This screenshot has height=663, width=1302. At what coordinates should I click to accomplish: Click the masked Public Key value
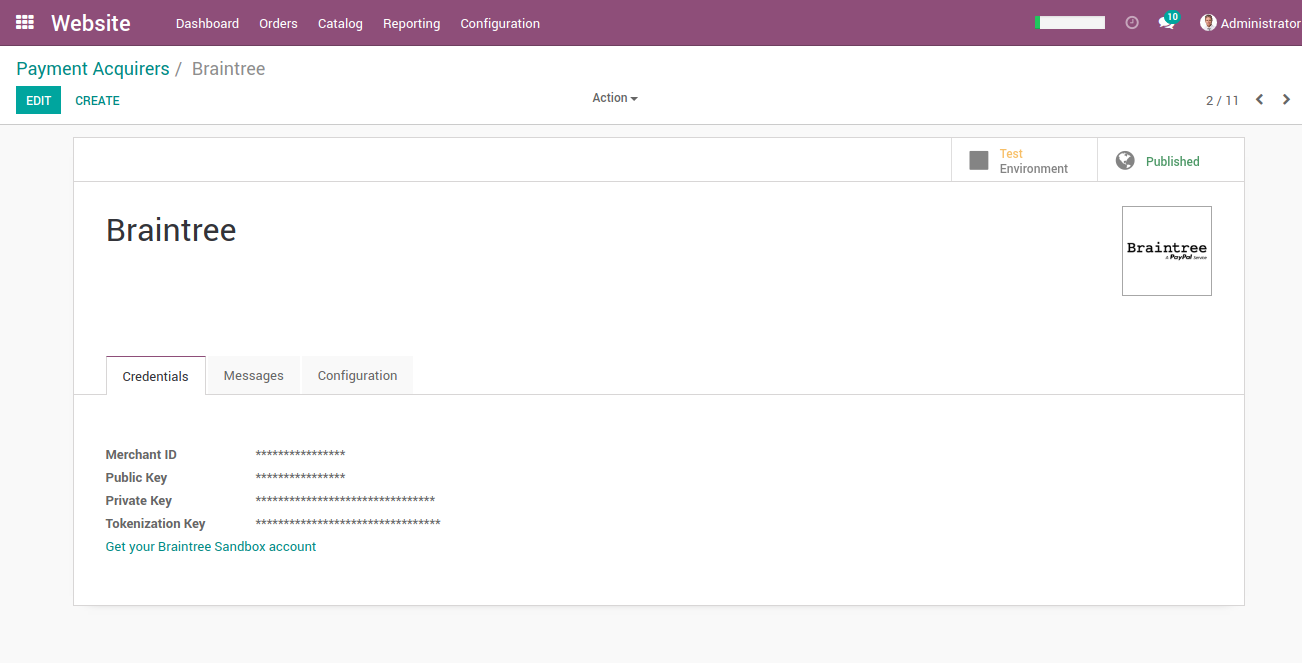301,478
